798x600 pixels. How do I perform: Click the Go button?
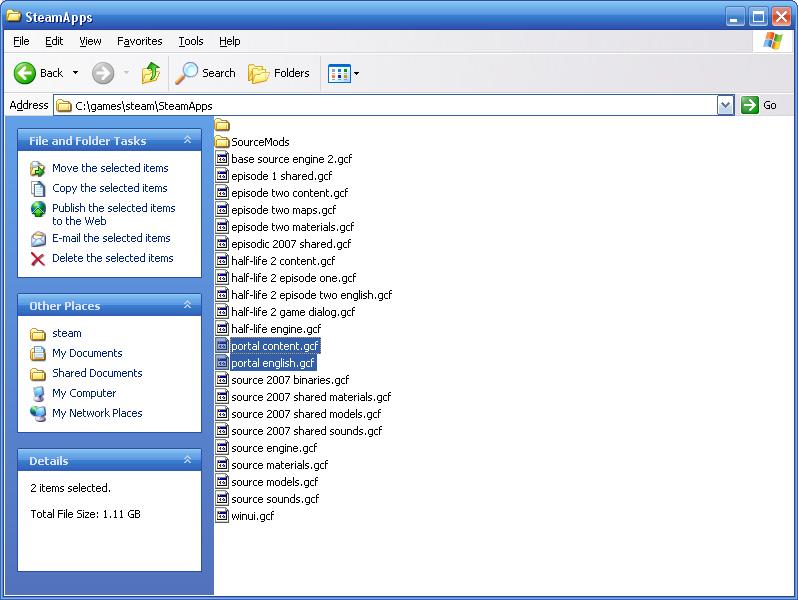tap(759, 105)
